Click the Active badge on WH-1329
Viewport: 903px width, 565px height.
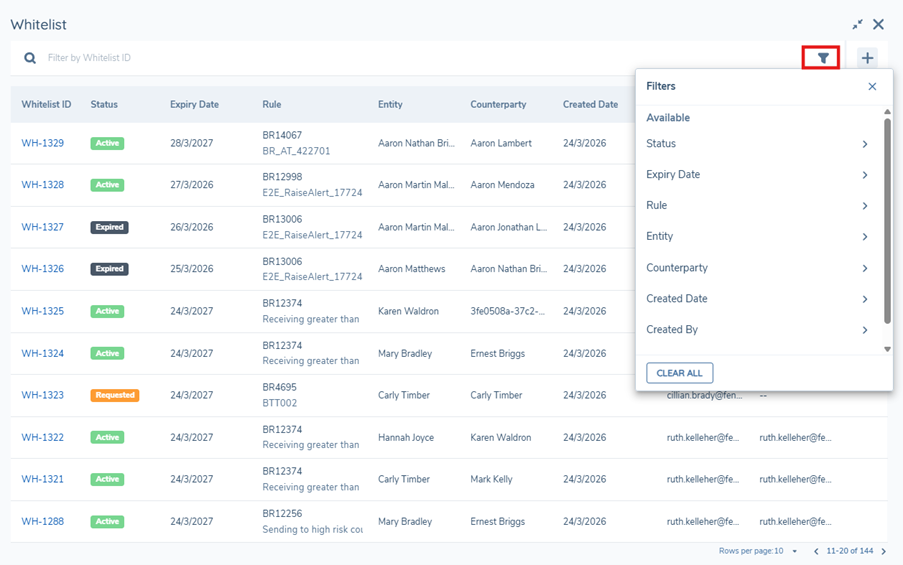tap(107, 143)
